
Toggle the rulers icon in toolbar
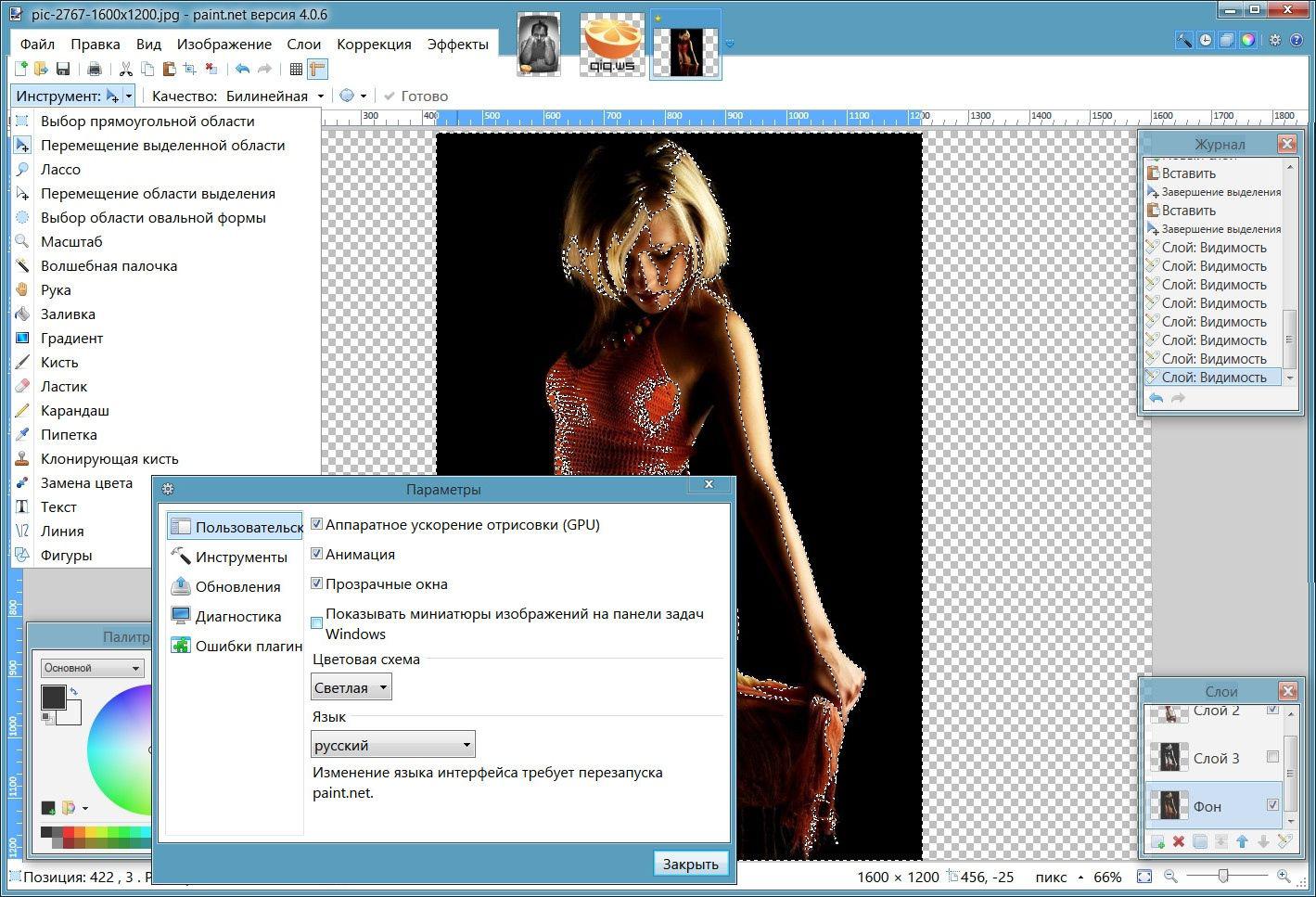click(317, 69)
